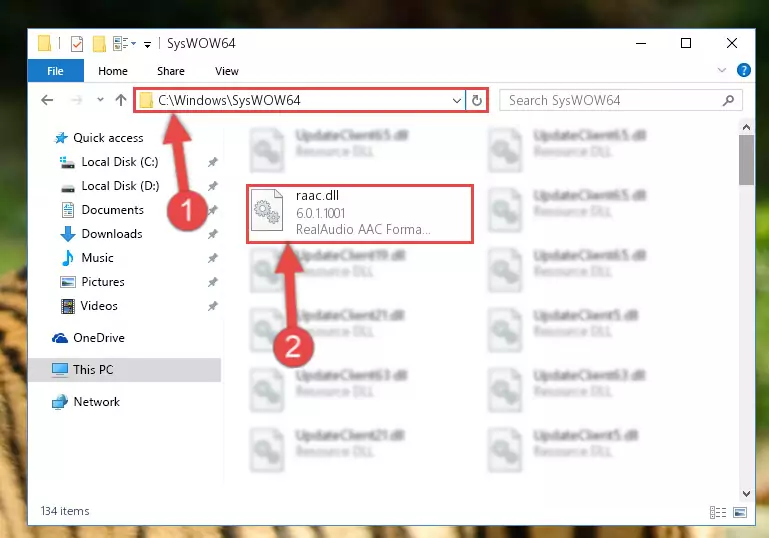Open the Help question mark icon
The height and width of the screenshot is (538, 769).
tap(743, 70)
